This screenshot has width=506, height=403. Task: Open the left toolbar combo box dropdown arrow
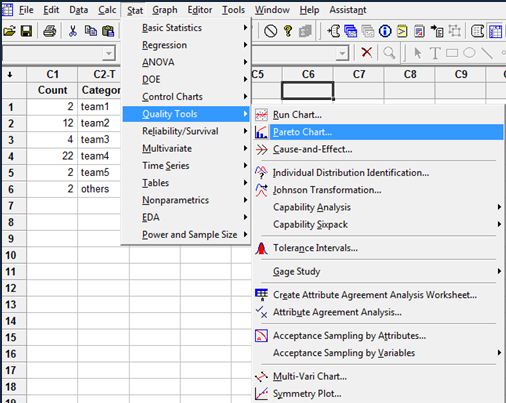click(x=109, y=53)
